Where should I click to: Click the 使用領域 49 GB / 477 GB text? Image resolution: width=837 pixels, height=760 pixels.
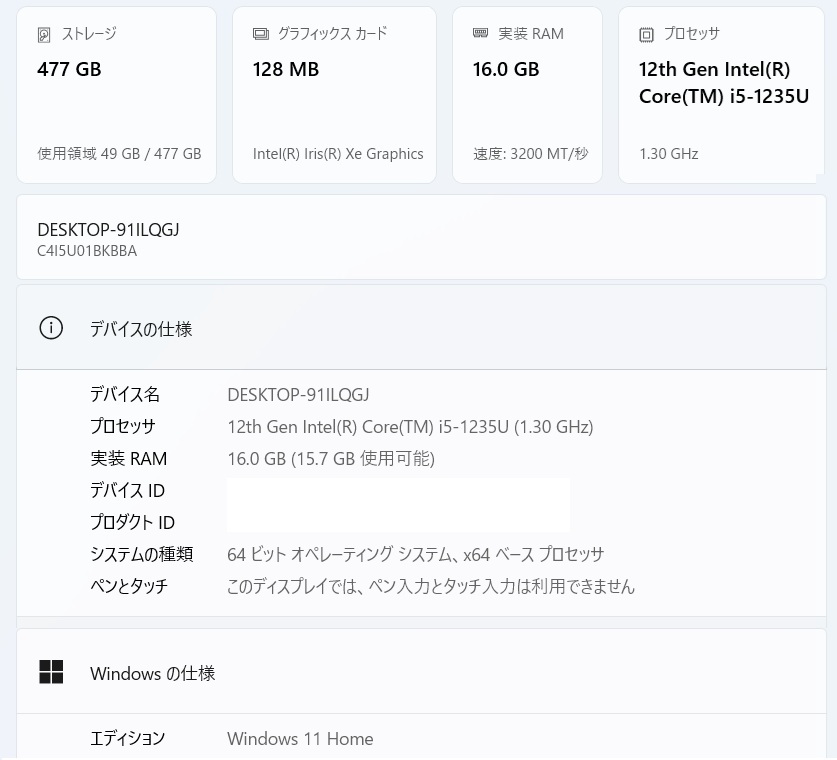click(119, 154)
